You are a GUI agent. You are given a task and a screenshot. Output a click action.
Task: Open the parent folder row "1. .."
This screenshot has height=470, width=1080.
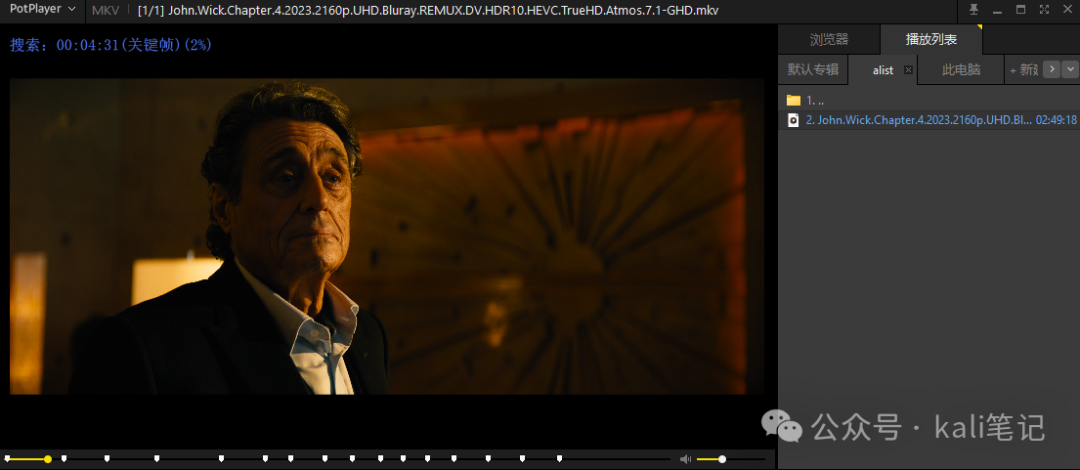tap(928, 101)
